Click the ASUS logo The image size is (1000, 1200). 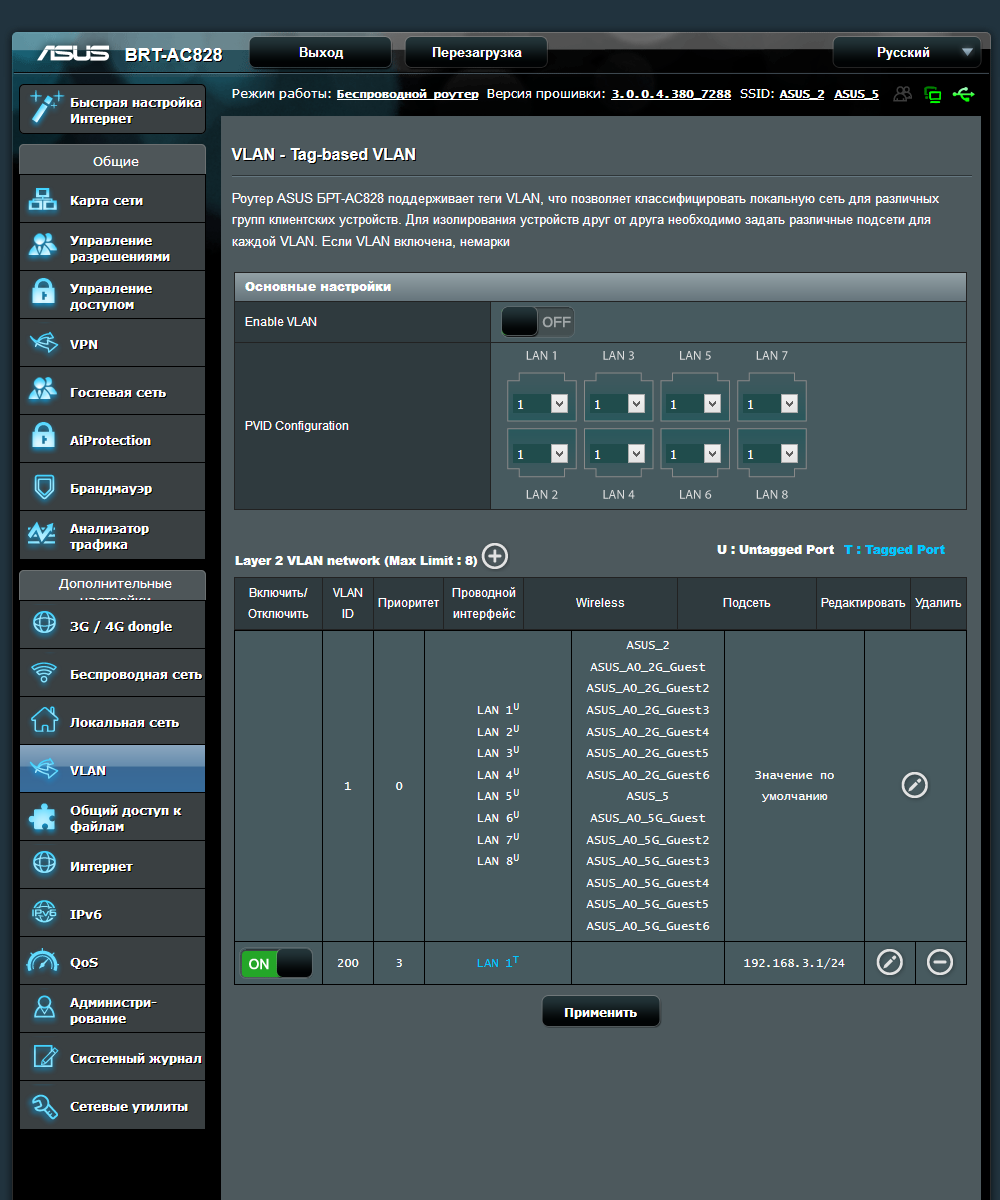point(73,53)
